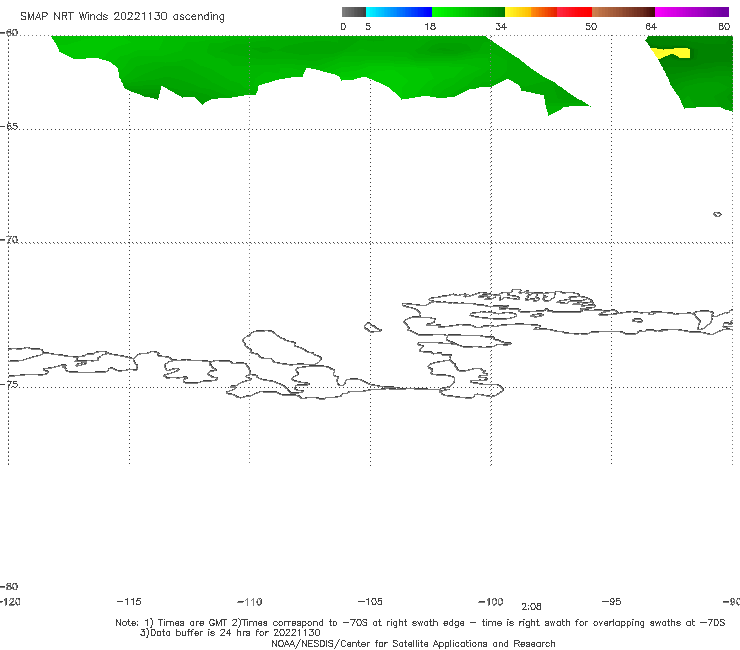The width and height of the screenshot is (740, 650).
Task: Click the longitude label '-120'
Action: pos(10,601)
